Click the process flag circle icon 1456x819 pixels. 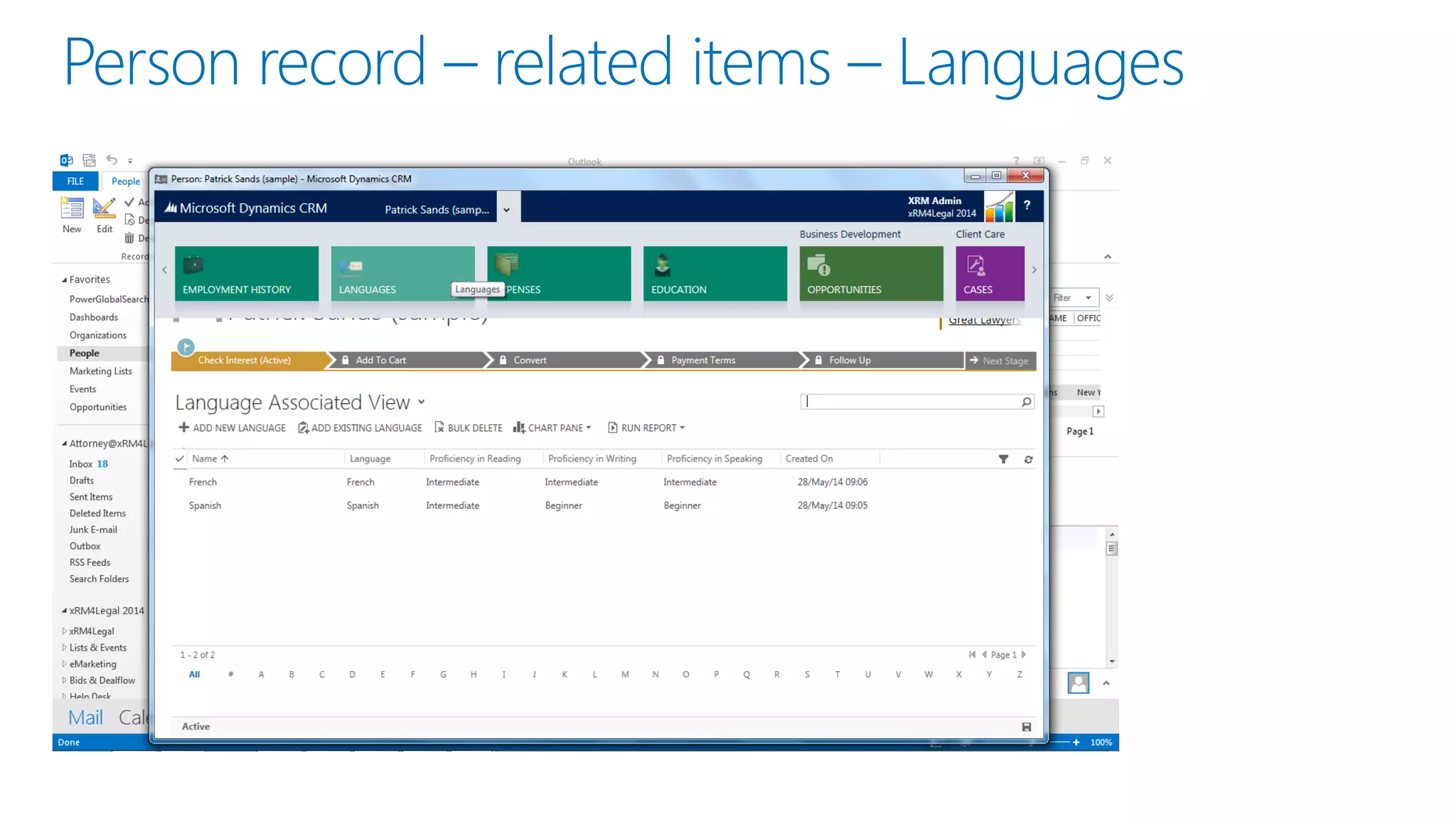[186, 347]
